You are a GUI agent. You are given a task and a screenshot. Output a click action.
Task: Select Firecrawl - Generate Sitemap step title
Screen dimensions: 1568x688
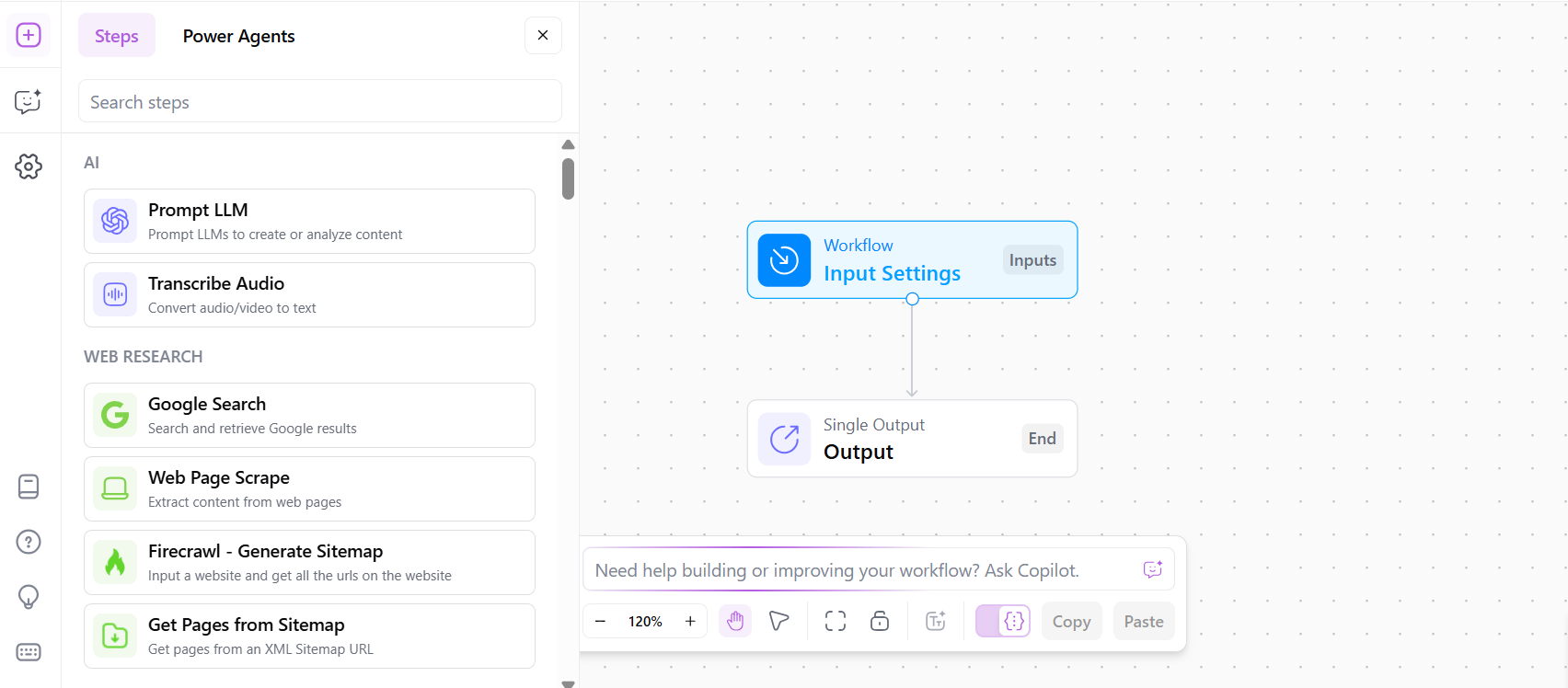pos(265,551)
